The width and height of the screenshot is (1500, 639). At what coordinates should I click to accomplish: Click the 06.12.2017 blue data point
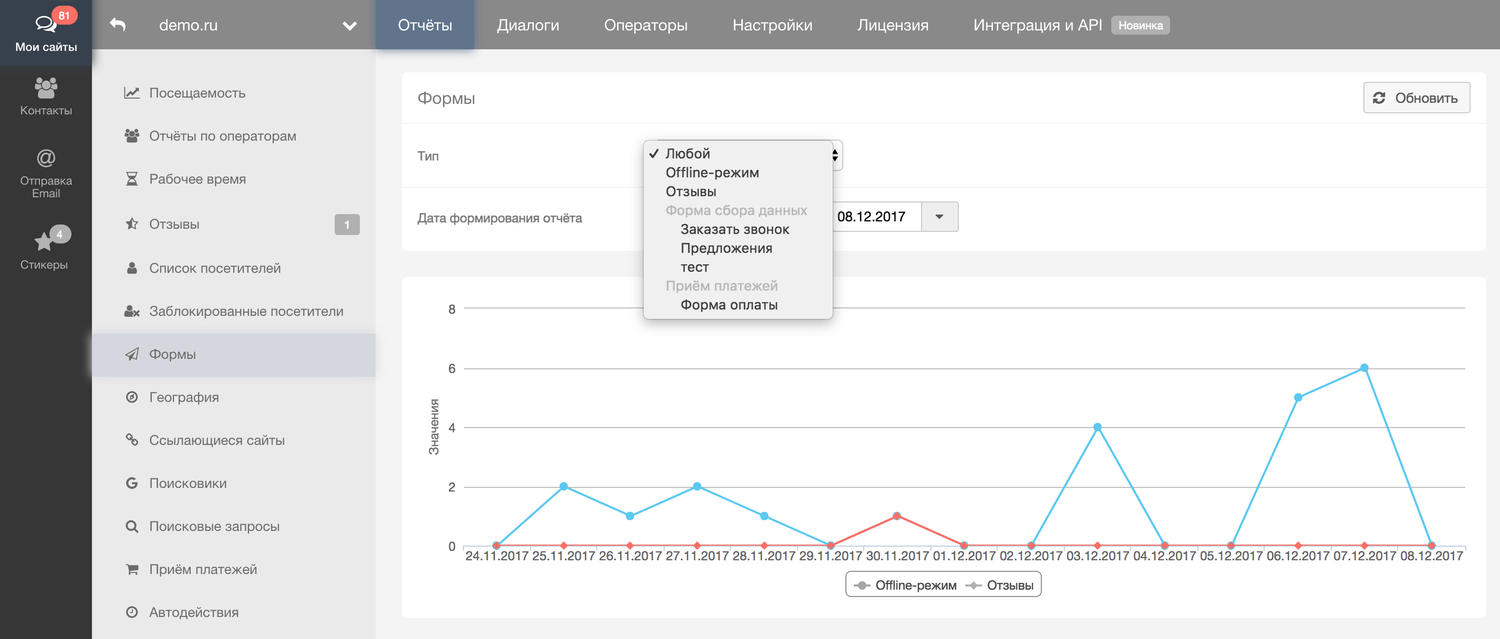[x=1298, y=397]
